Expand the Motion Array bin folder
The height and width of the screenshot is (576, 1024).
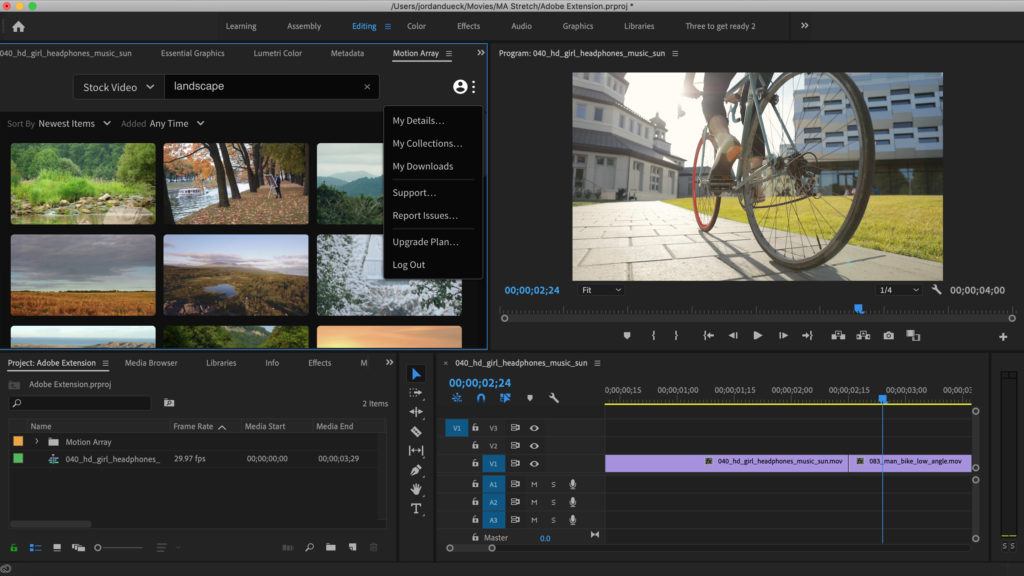pos(37,441)
